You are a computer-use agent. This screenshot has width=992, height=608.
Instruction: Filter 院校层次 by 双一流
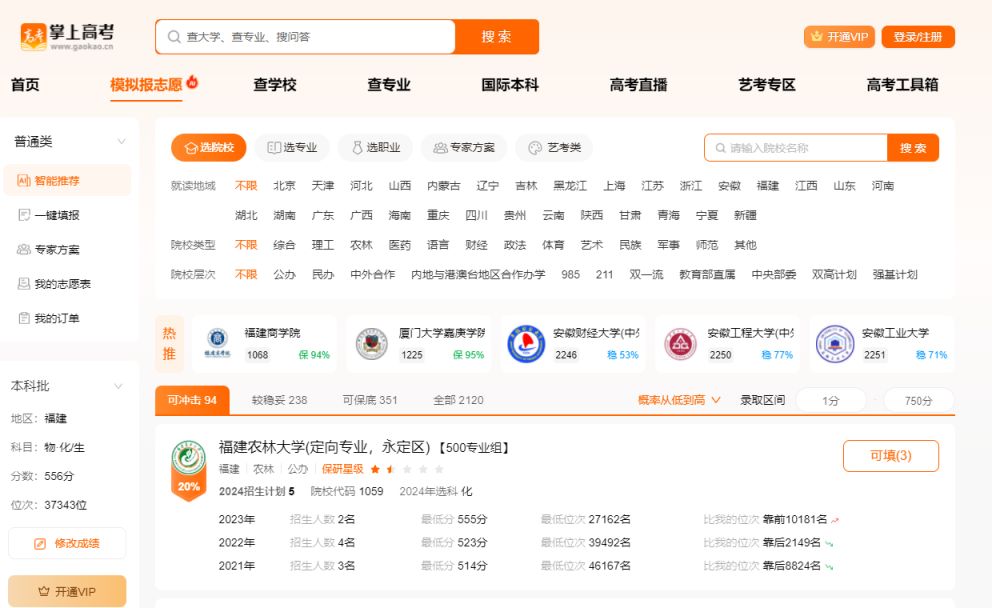click(x=646, y=275)
